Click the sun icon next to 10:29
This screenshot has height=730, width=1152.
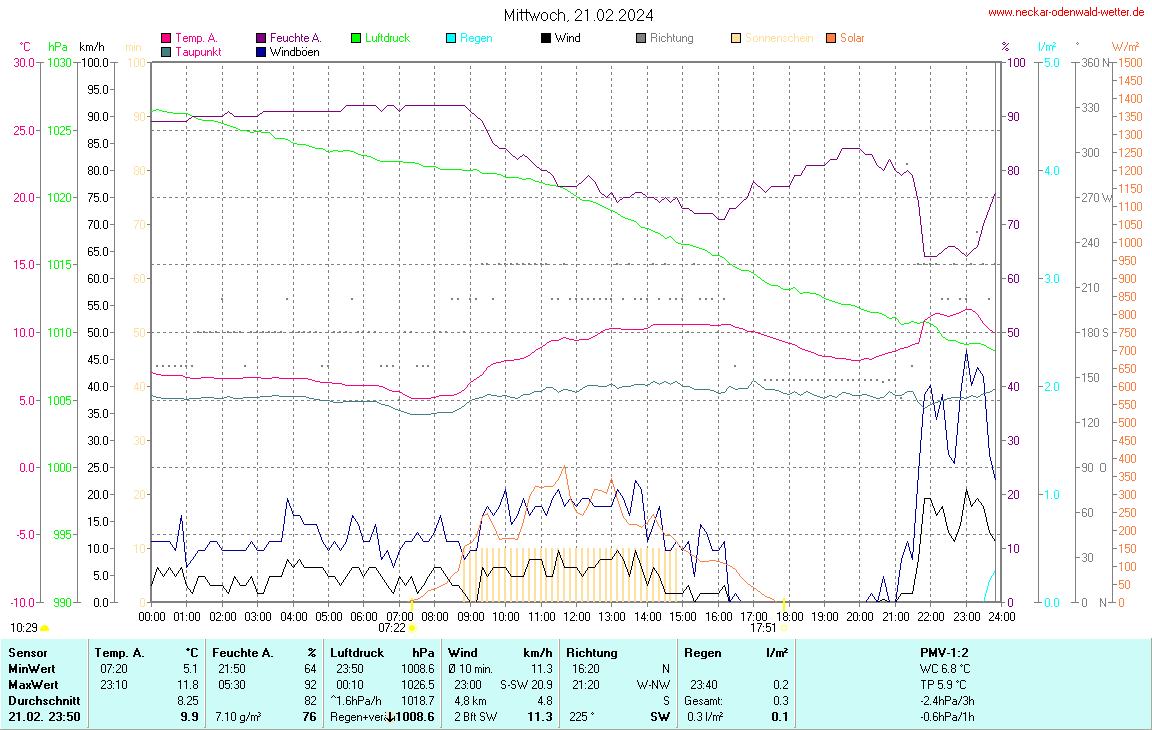45,628
